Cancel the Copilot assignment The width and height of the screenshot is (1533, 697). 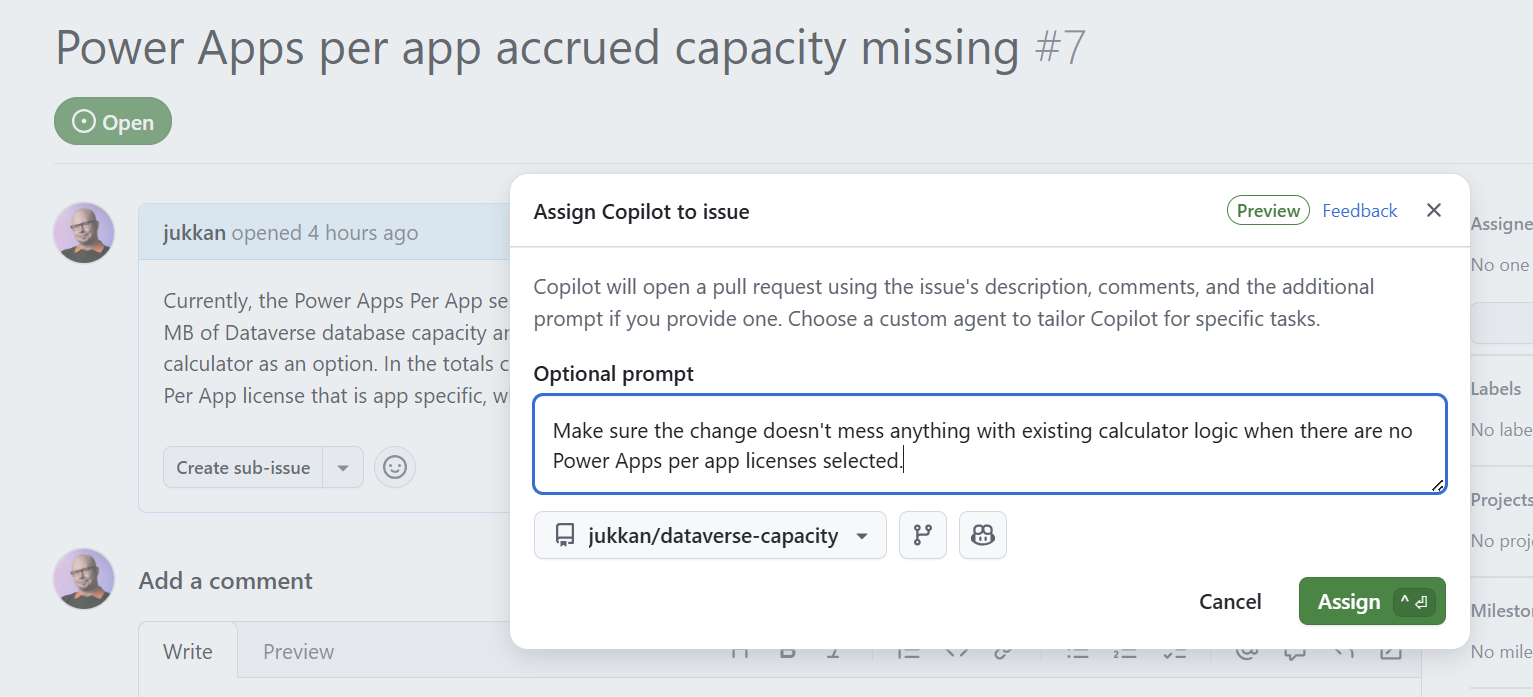[1230, 601]
